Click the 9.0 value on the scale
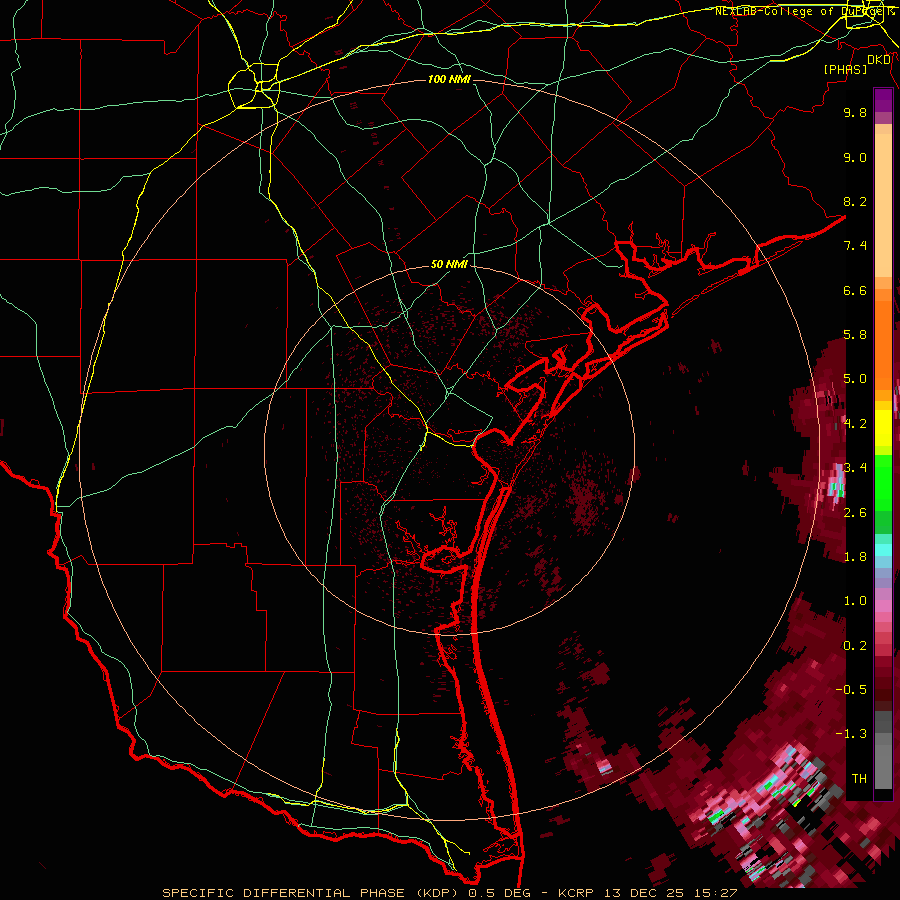Viewport: 900px width, 900px height. point(855,157)
